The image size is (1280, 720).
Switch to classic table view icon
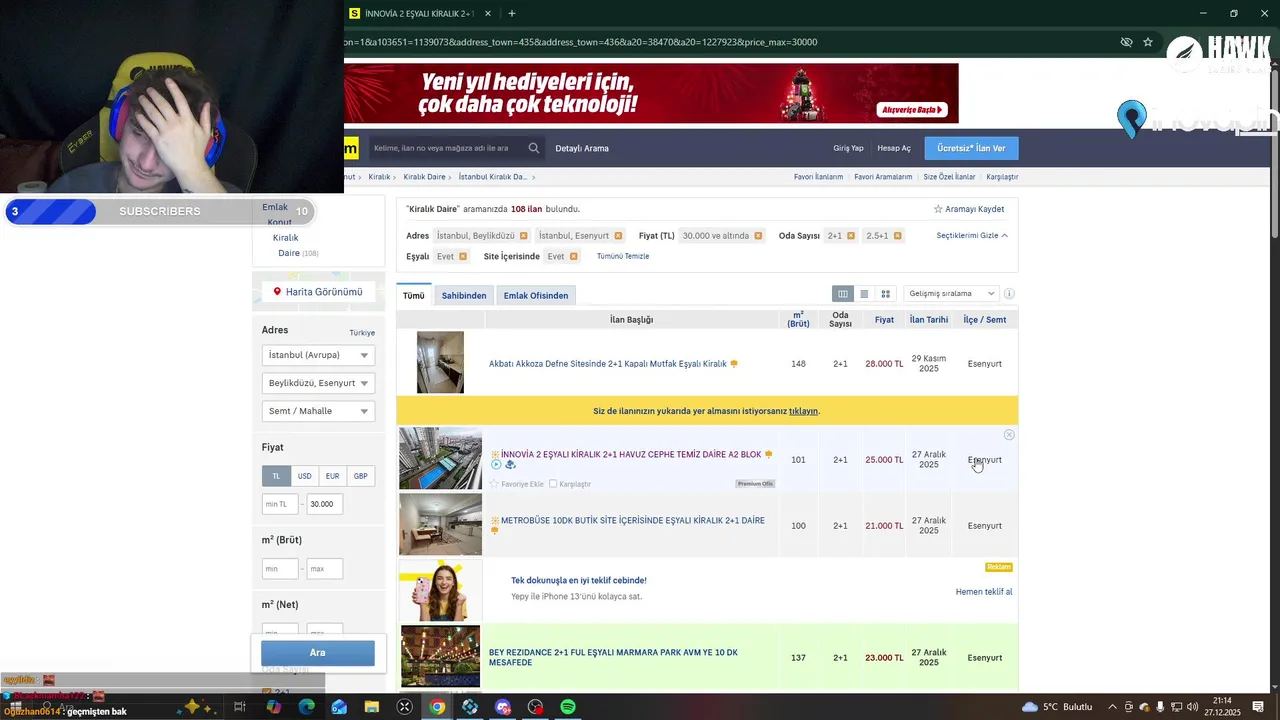click(843, 294)
